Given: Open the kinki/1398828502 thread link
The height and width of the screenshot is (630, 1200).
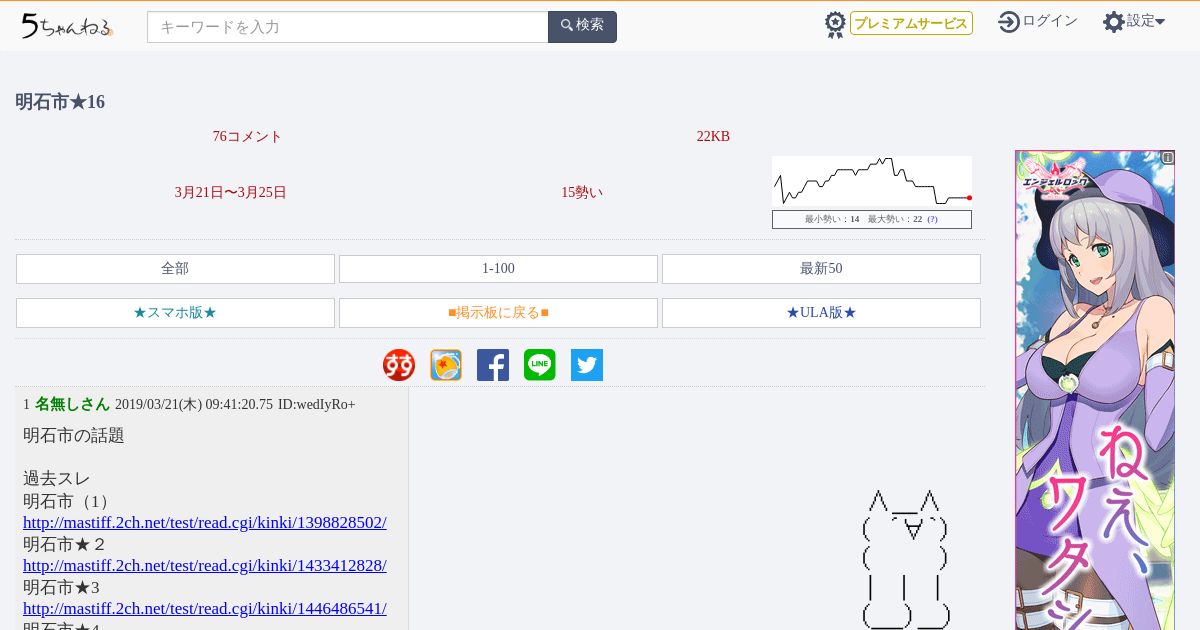Looking at the screenshot, I should click(x=205, y=522).
